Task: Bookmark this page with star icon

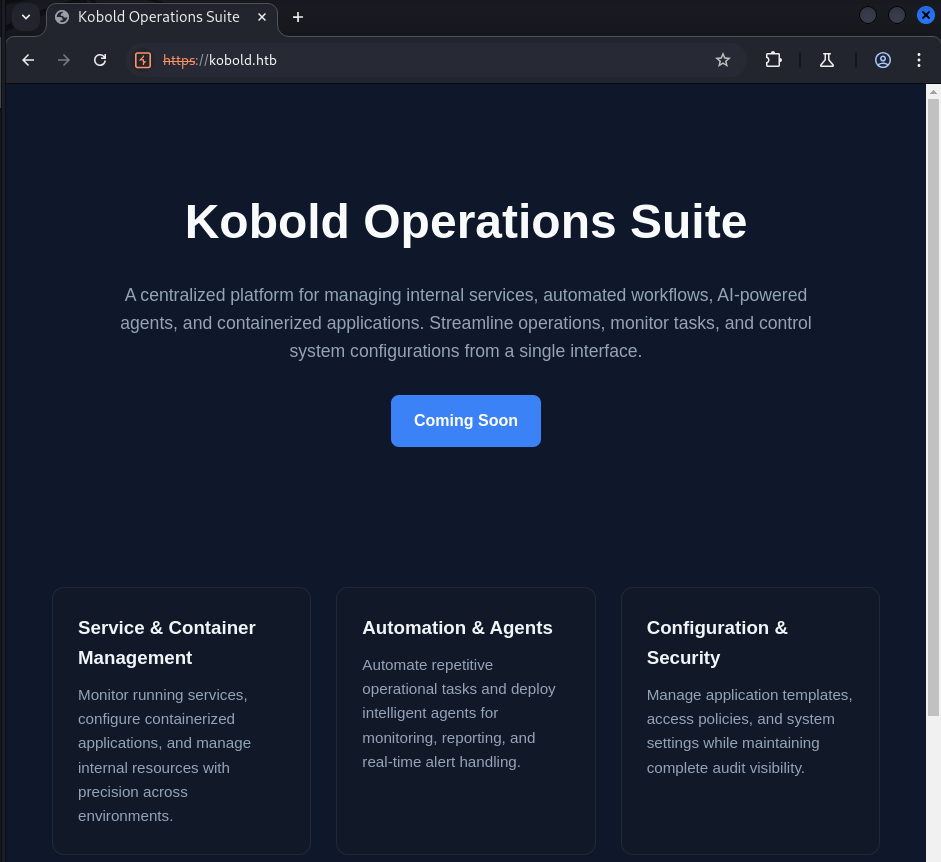Action: click(x=723, y=60)
